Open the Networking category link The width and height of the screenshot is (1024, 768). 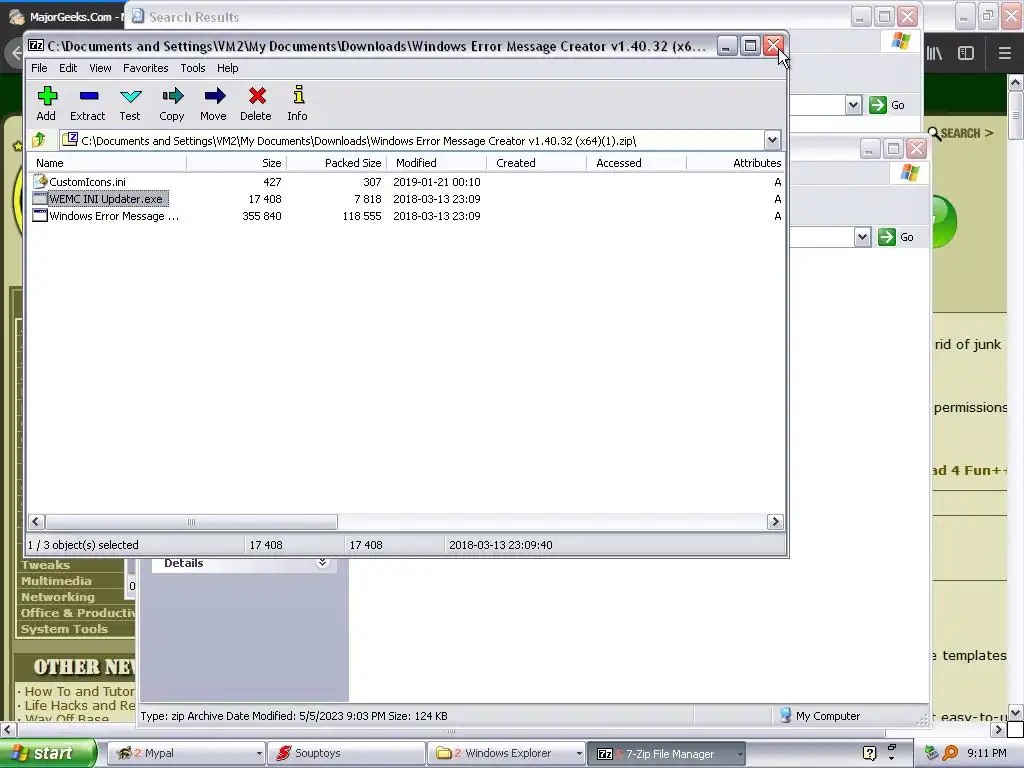tap(57, 597)
